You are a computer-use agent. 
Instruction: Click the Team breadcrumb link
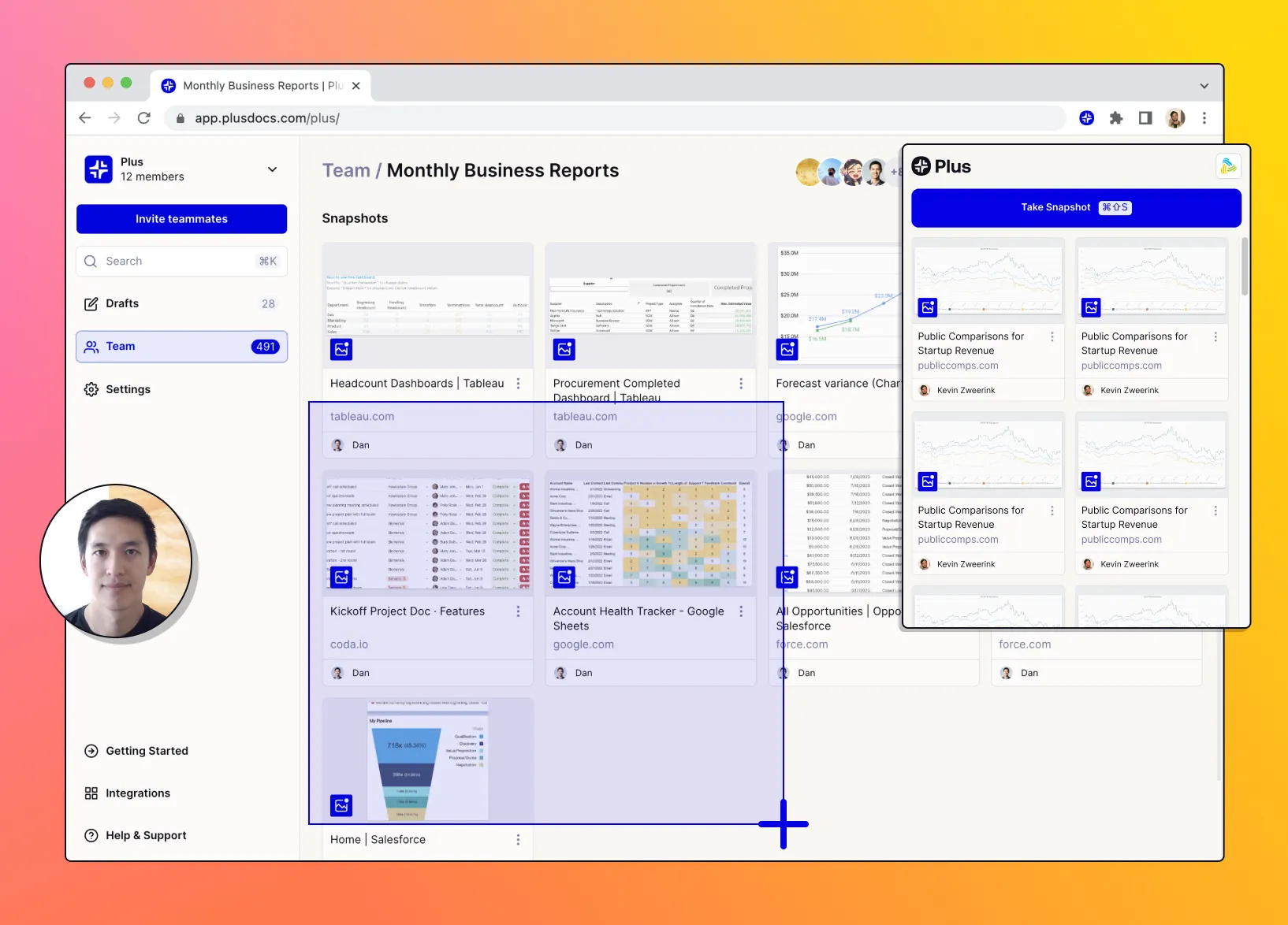pos(346,171)
